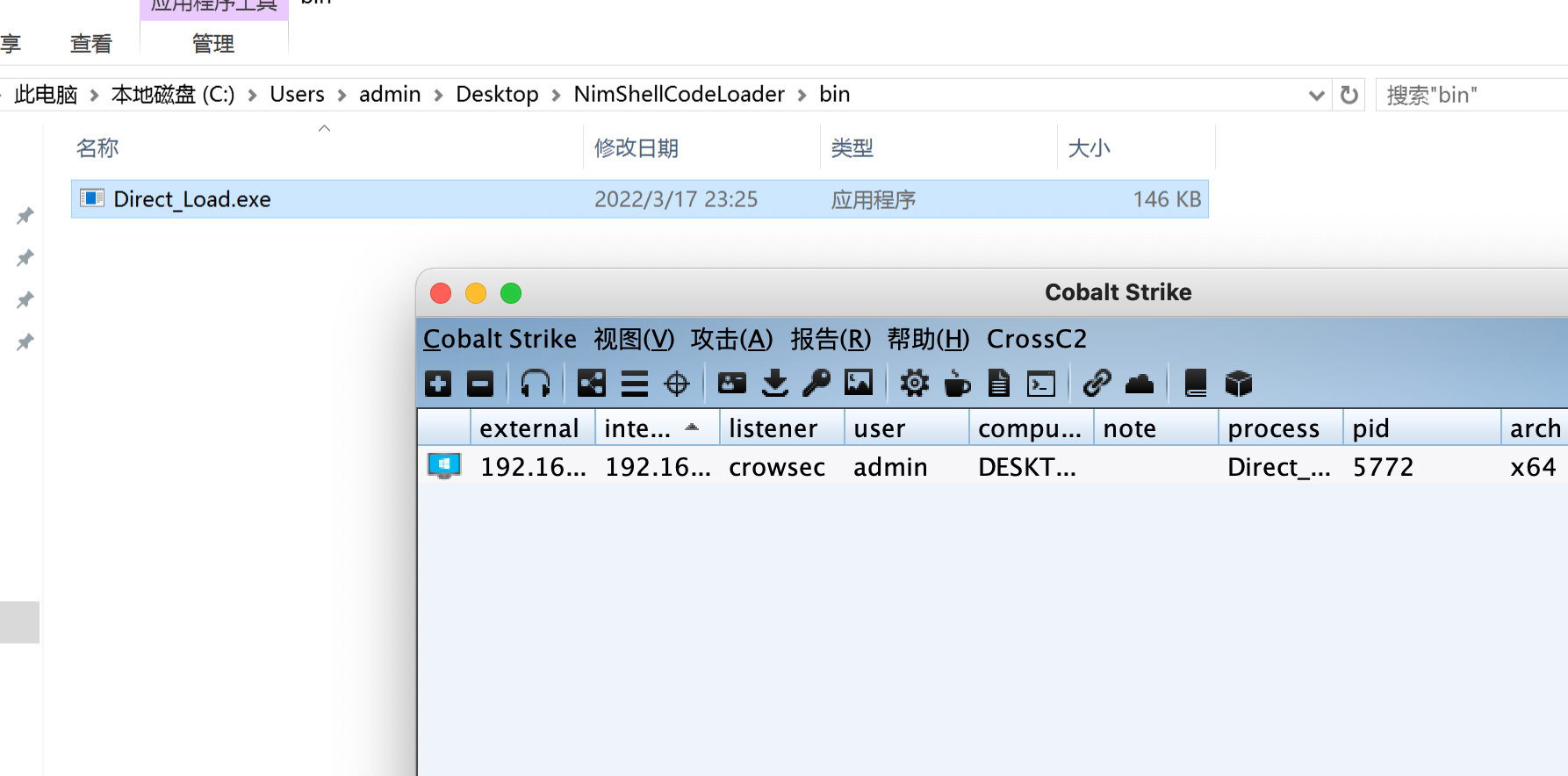Navigate to NimShellCodeLoader in the breadcrumb
This screenshot has width=1568, height=776.
[x=679, y=94]
